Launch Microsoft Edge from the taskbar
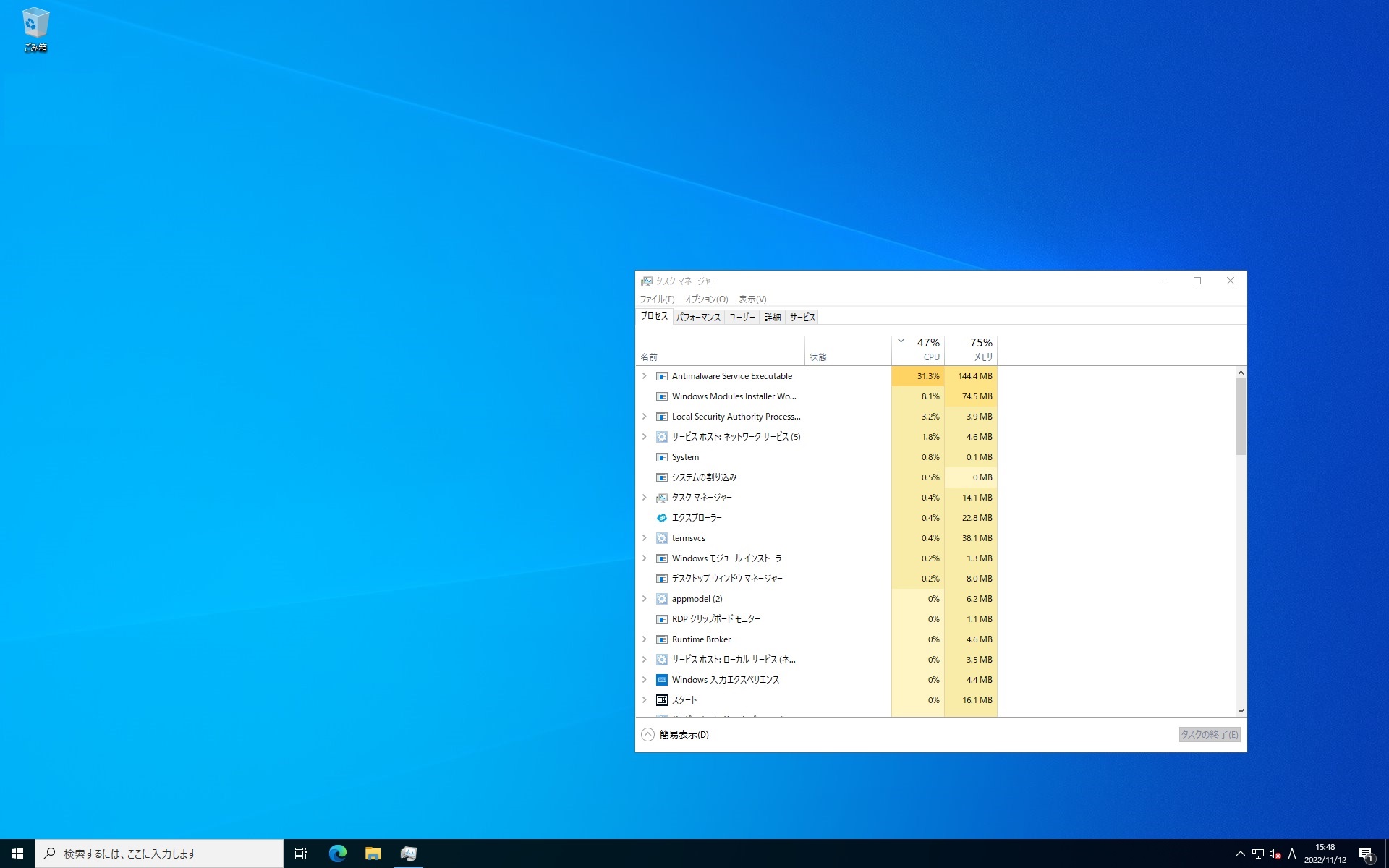The width and height of the screenshot is (1389, 868). point(337,854)
